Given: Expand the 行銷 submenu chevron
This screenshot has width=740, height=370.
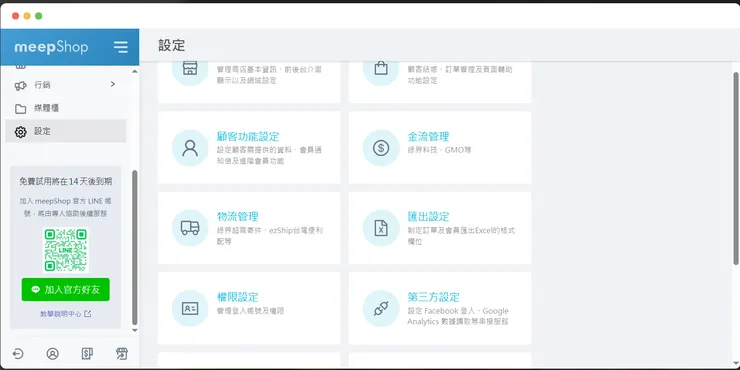Looking at the screenshot, I should pyautogui.click(x=112, y=84).
